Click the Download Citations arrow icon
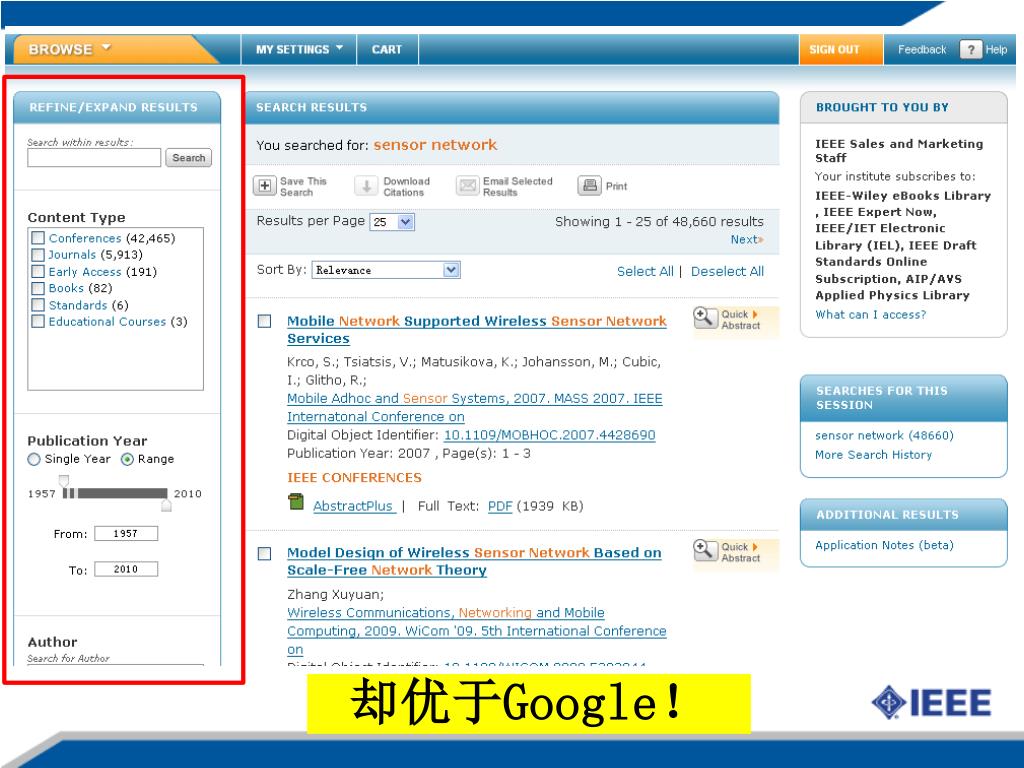Screen dimensions: 1024x768 click(x=366, y=186)
